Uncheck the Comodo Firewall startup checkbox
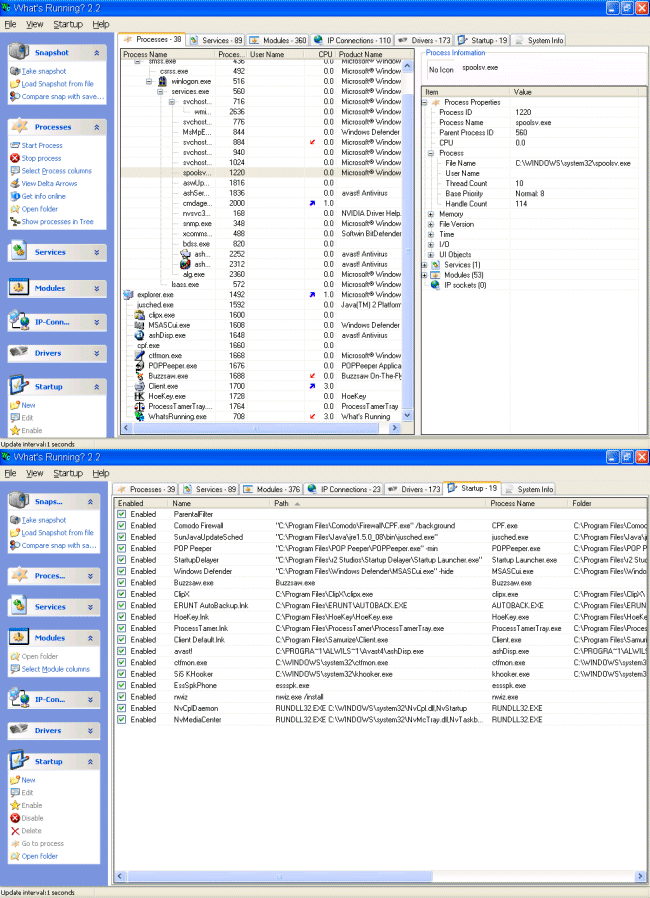 tap(121, 526)
